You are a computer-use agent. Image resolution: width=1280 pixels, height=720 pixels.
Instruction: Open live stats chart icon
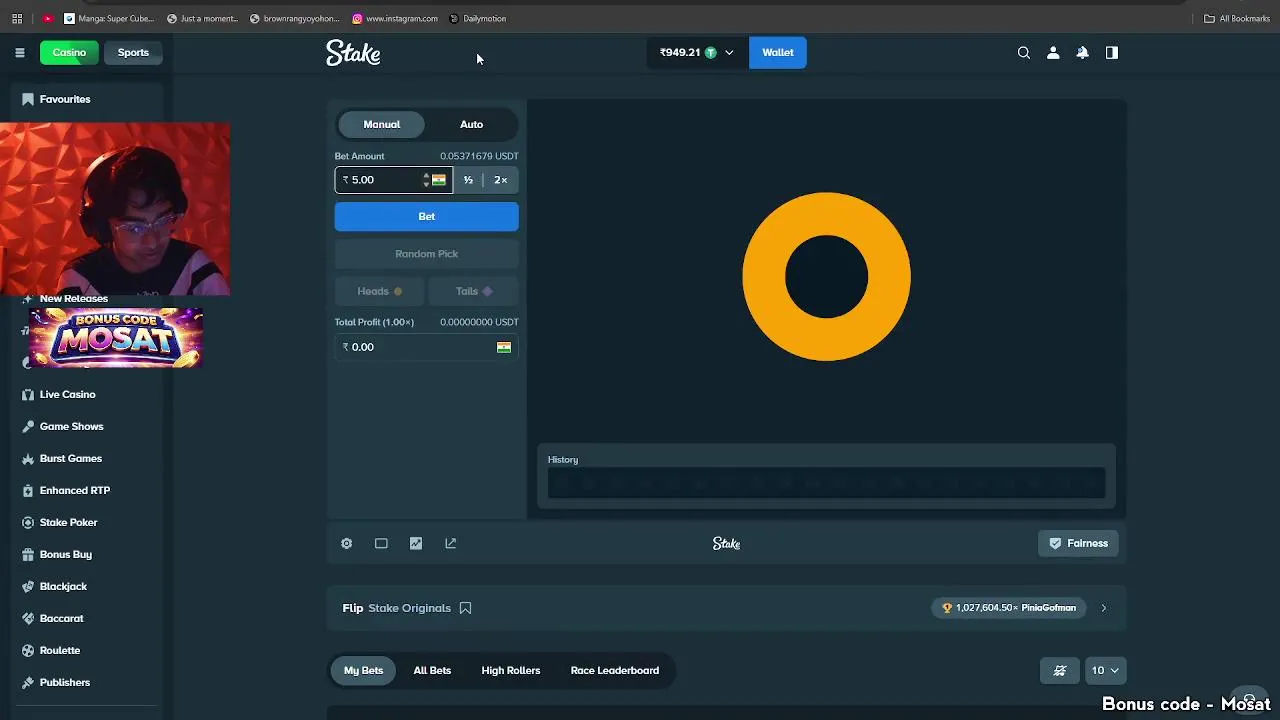(416, 543)
